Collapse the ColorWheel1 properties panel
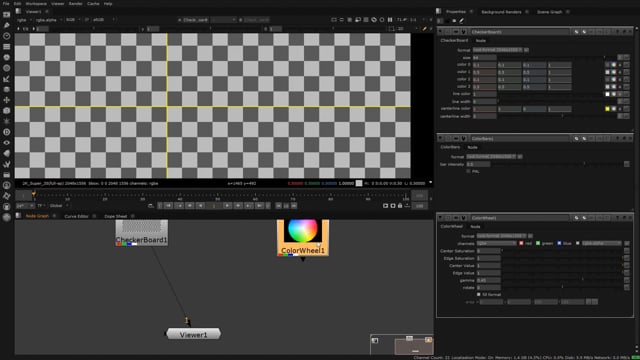This screenshot has width=640, height=360. (440, 218)
